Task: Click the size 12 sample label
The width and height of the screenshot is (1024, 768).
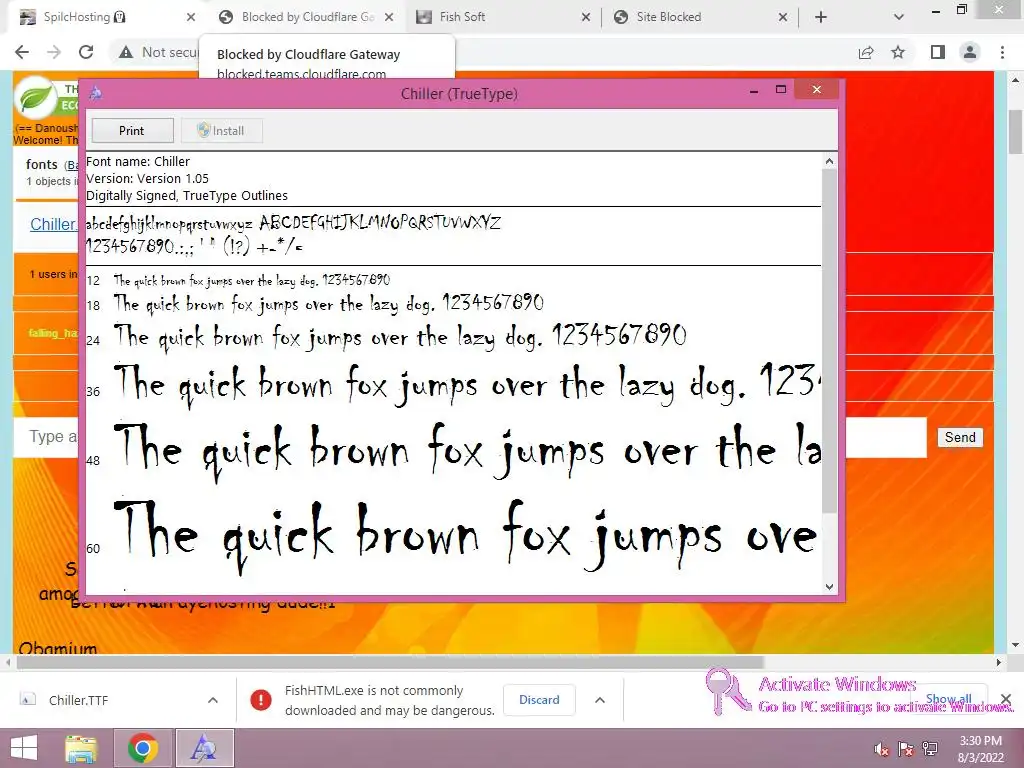Action: click(93, 281)
